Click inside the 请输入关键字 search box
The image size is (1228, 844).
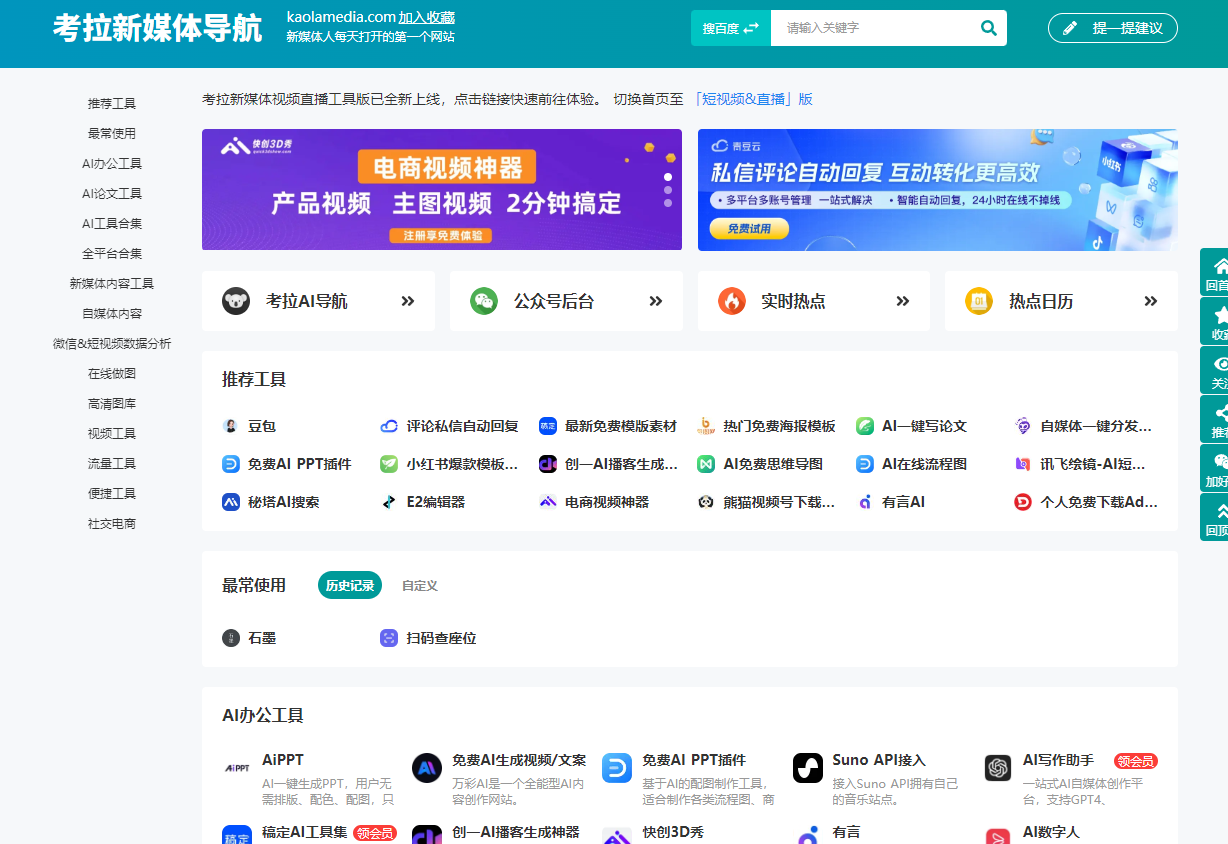coord(880,27)
